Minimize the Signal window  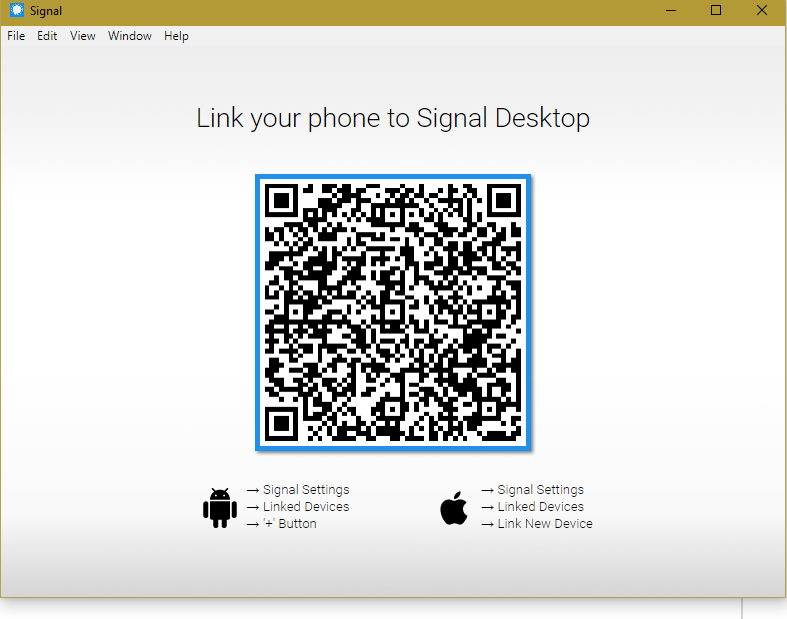(671, 11)
